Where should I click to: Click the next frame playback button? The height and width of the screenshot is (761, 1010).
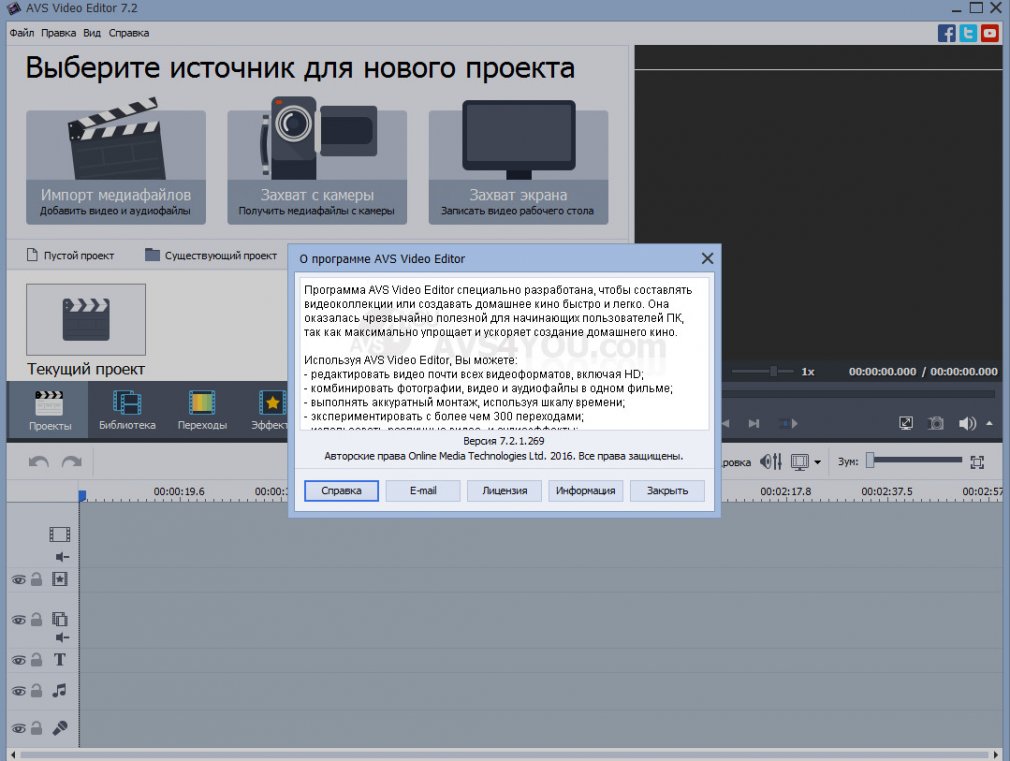click(x=754, y=423)
